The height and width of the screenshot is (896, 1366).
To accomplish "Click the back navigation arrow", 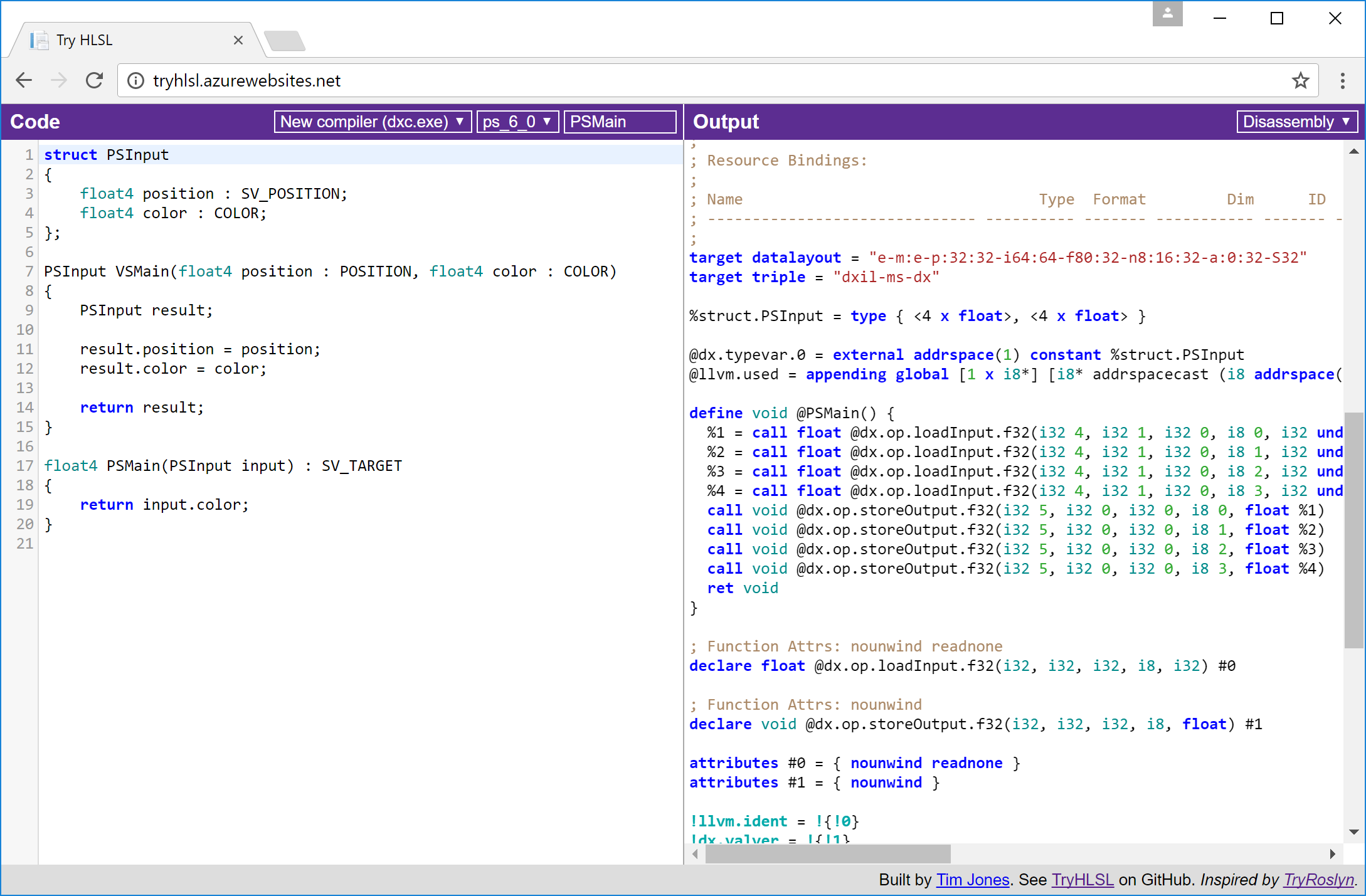I will [x=24, y=80].
